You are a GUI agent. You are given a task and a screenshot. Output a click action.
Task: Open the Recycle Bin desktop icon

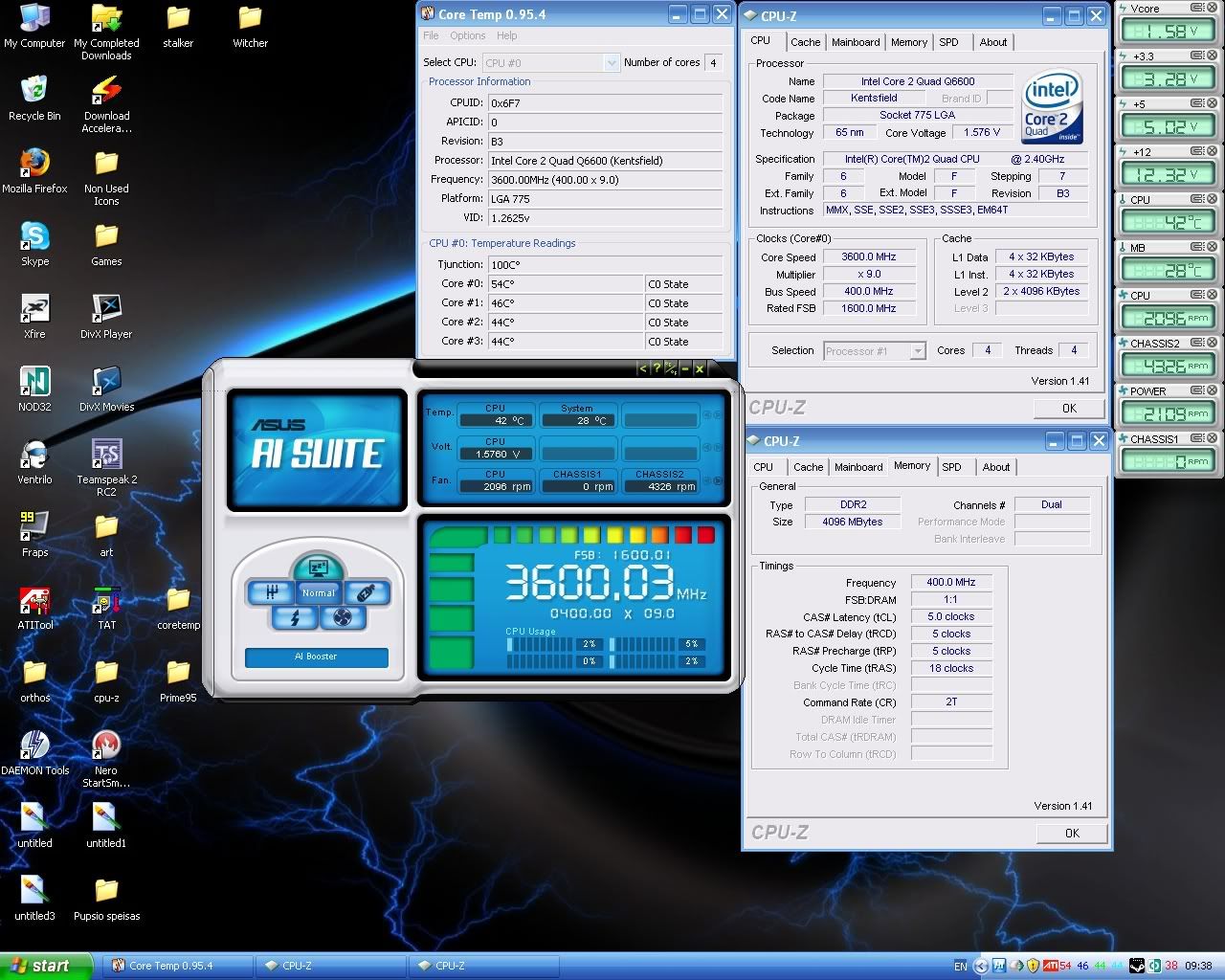pyautogui.click(x=34, y=99)
